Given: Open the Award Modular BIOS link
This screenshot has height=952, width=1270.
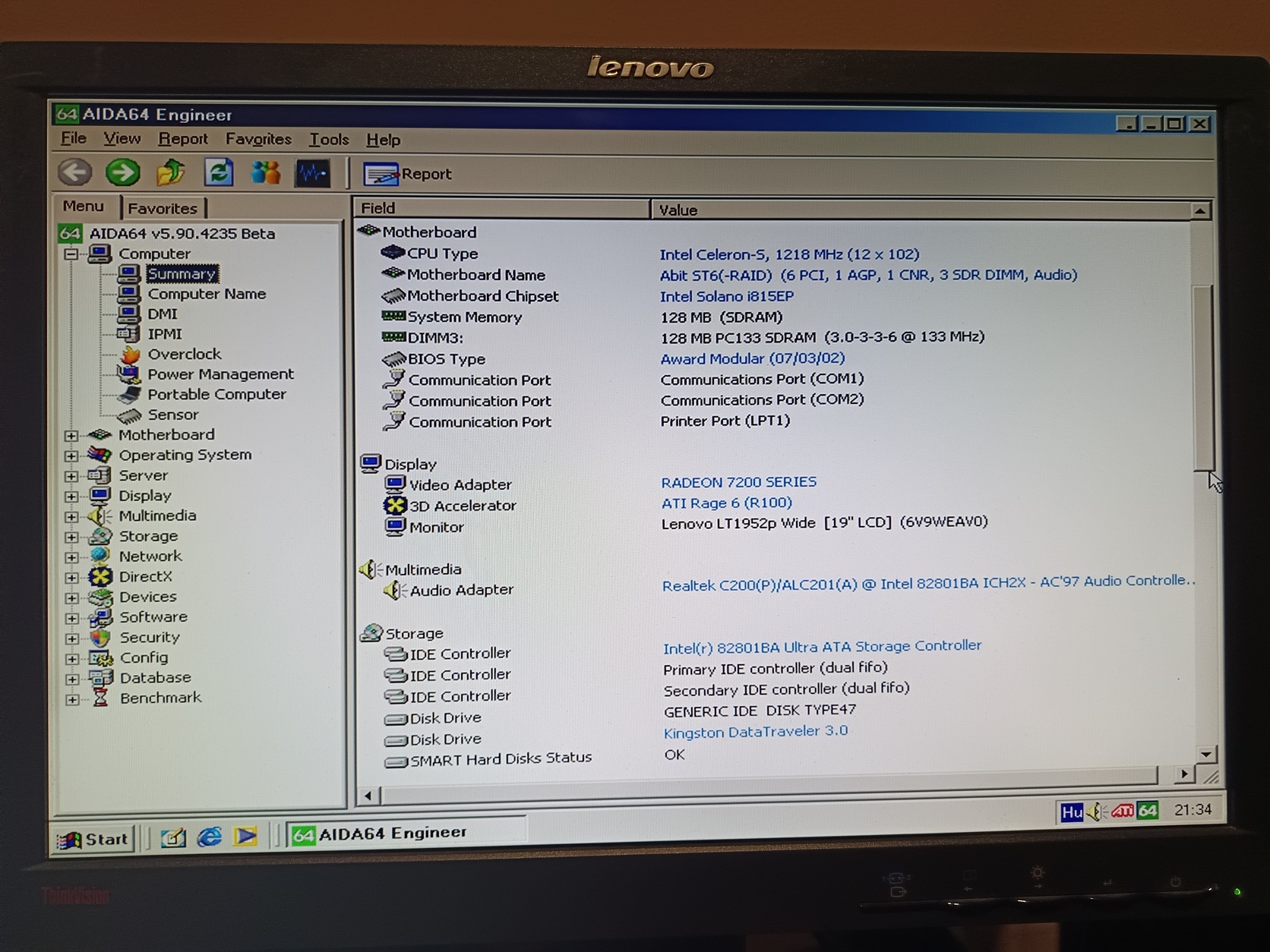Looking at the screenshot, I should pyautogui.click(x=753, y=358).
